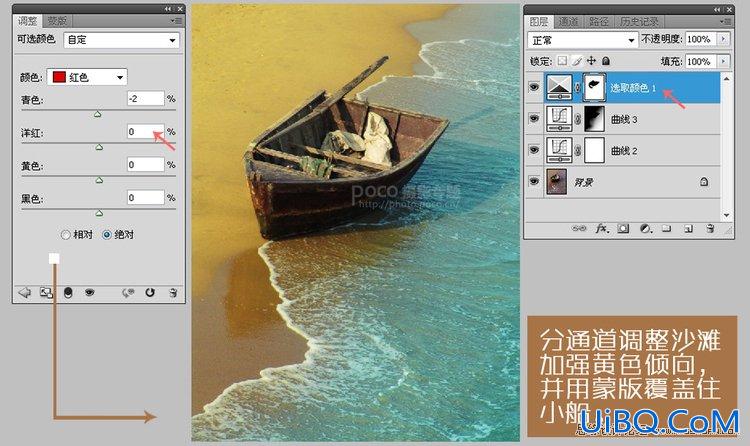
Task: Switch to the 历史记录 tab
Action: (639, 22)
